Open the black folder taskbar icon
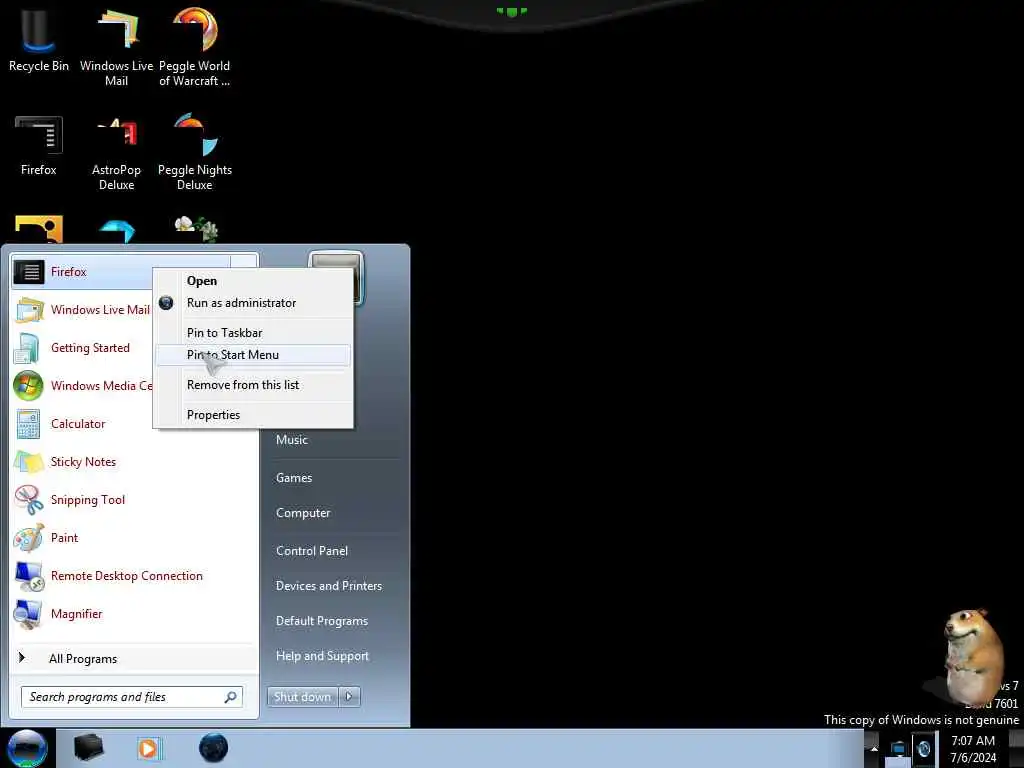The image size is (1024, 768). tap(89, 748)
